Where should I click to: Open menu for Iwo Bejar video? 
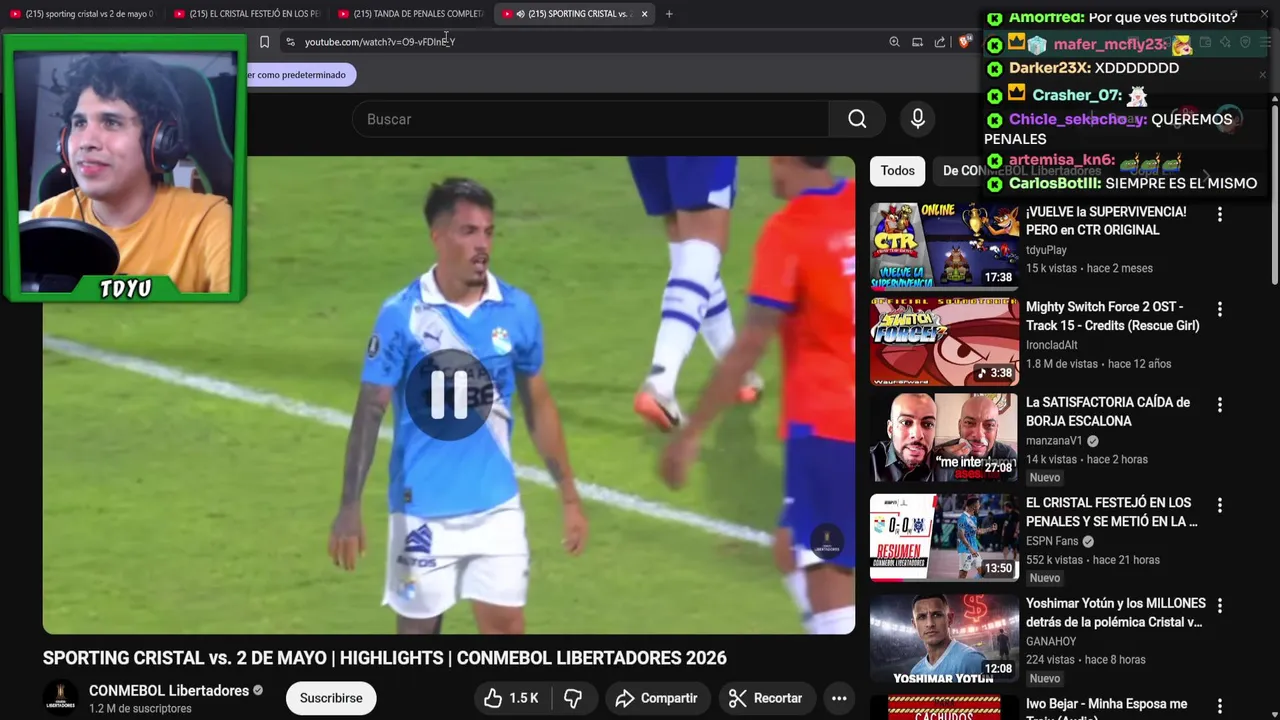pyautogui.click(x=1219, y=706)
